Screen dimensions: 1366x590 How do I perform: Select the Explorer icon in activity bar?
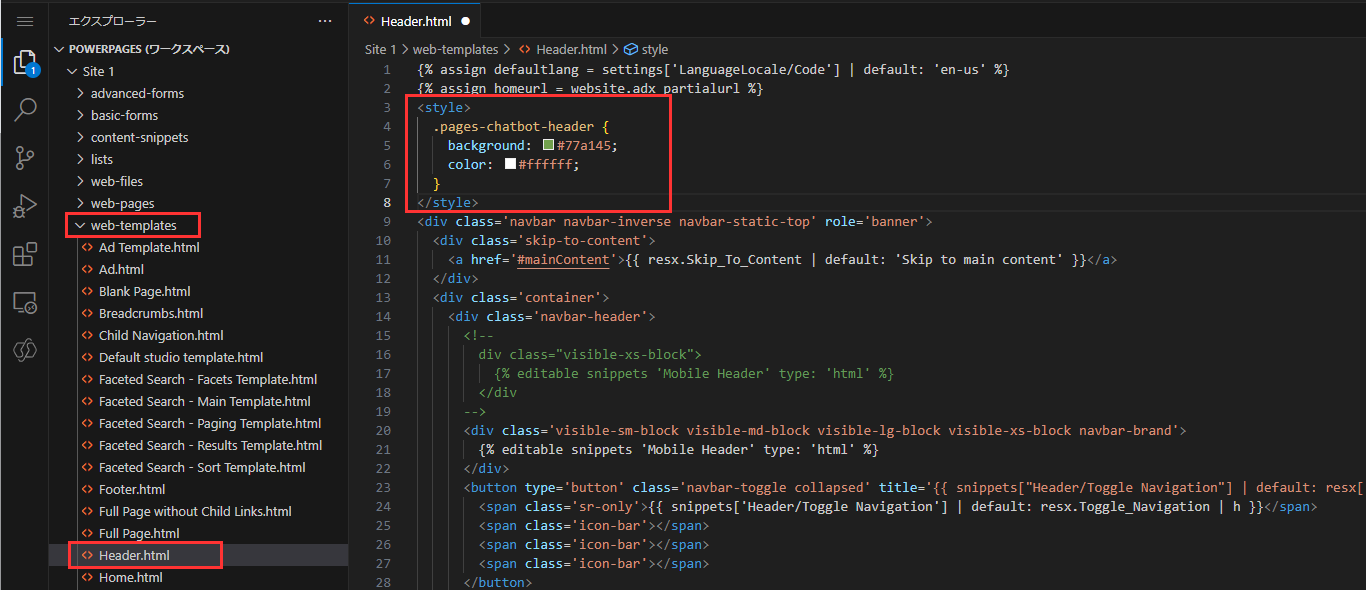[x=24, y=61]
